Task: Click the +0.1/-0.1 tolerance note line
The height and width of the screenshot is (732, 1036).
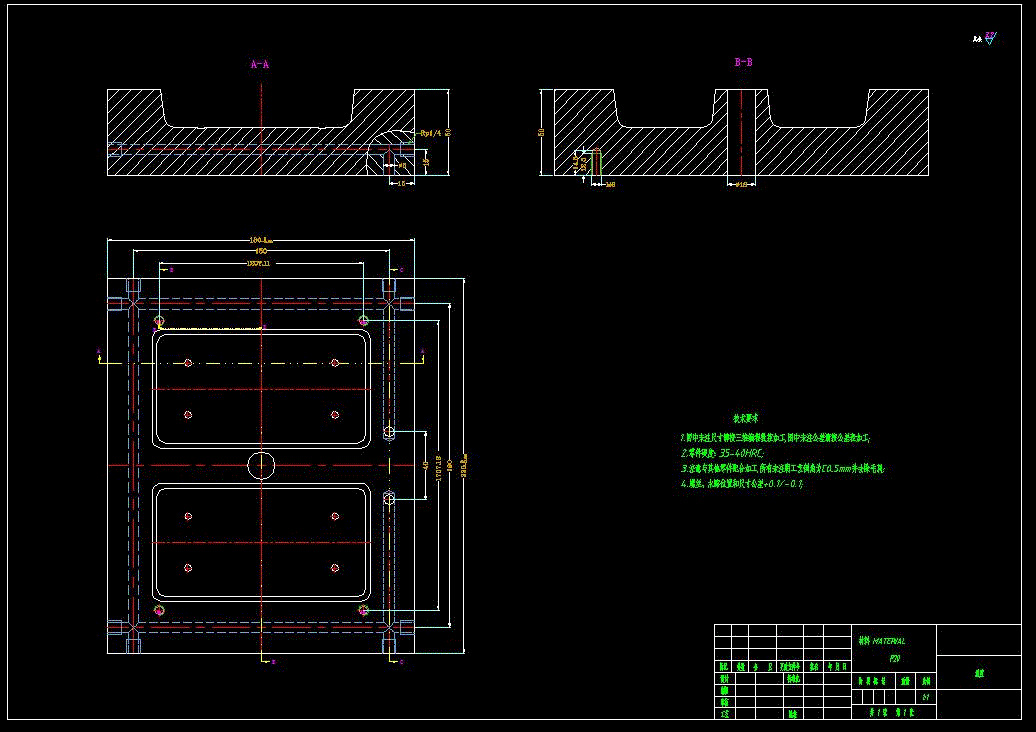Action: (741, 484)
